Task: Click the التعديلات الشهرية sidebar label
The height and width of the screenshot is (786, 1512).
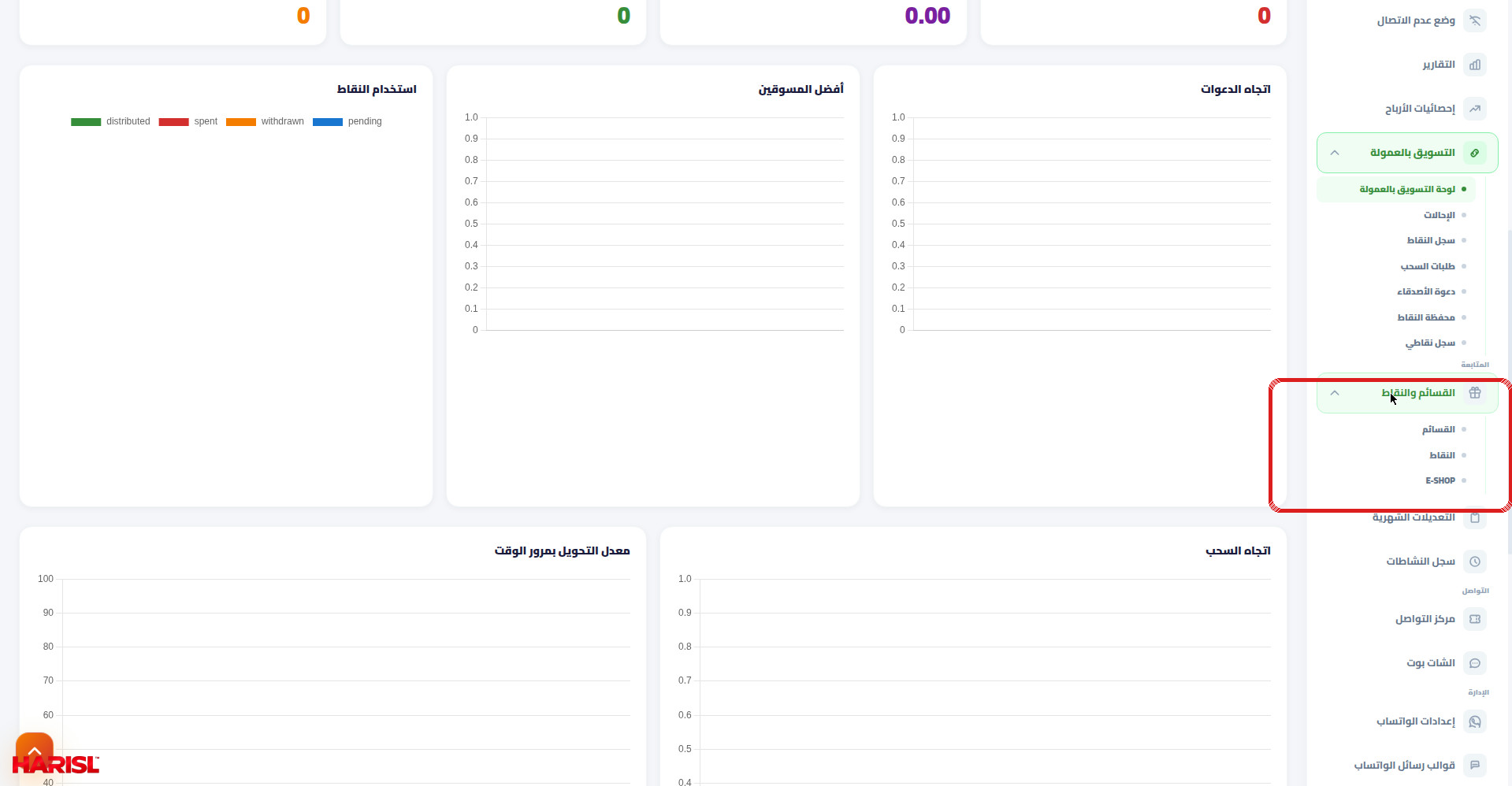Action: click(1414, 517)
